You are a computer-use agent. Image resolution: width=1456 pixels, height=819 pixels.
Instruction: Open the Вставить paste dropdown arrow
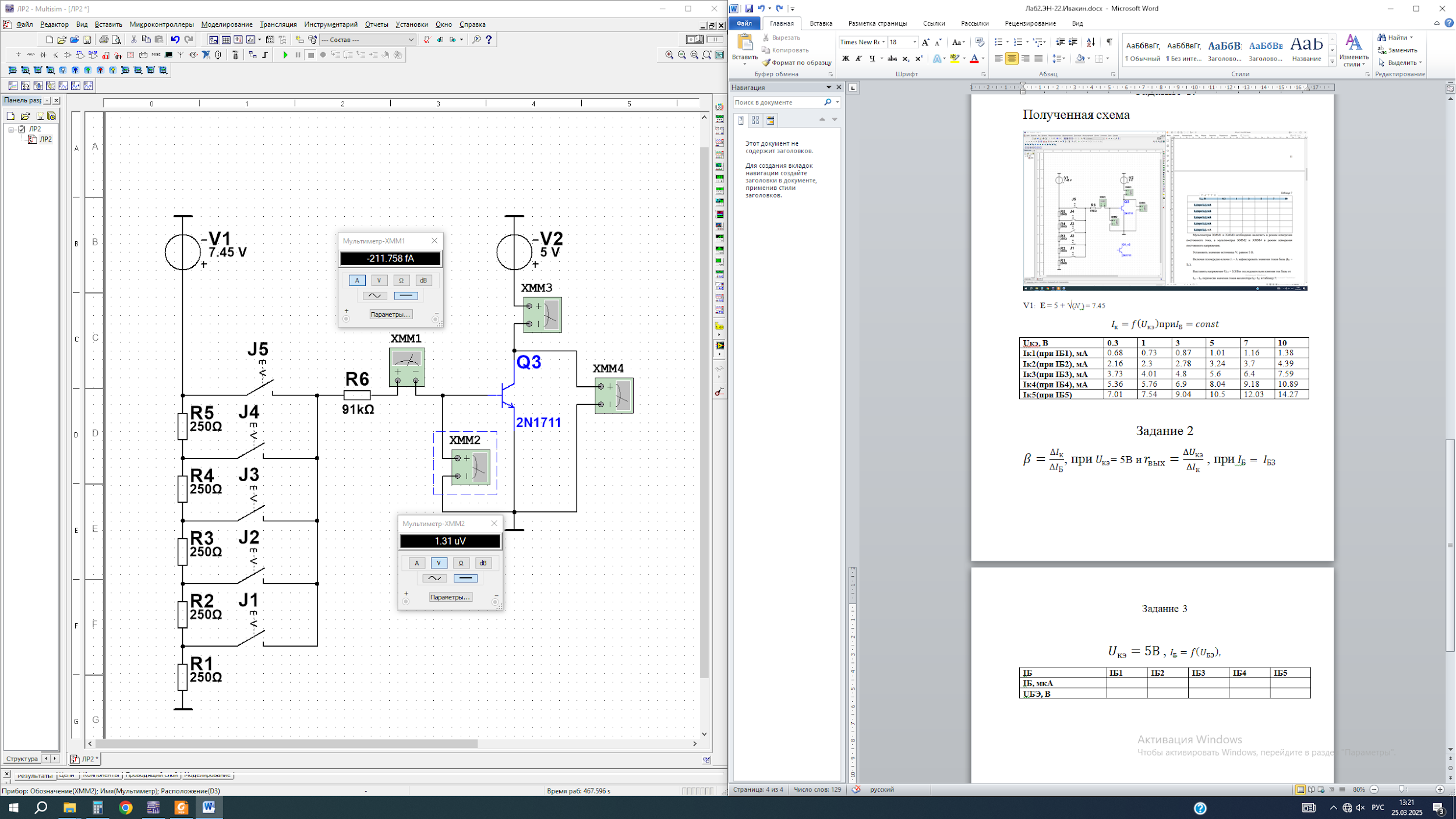pos(745,63)
